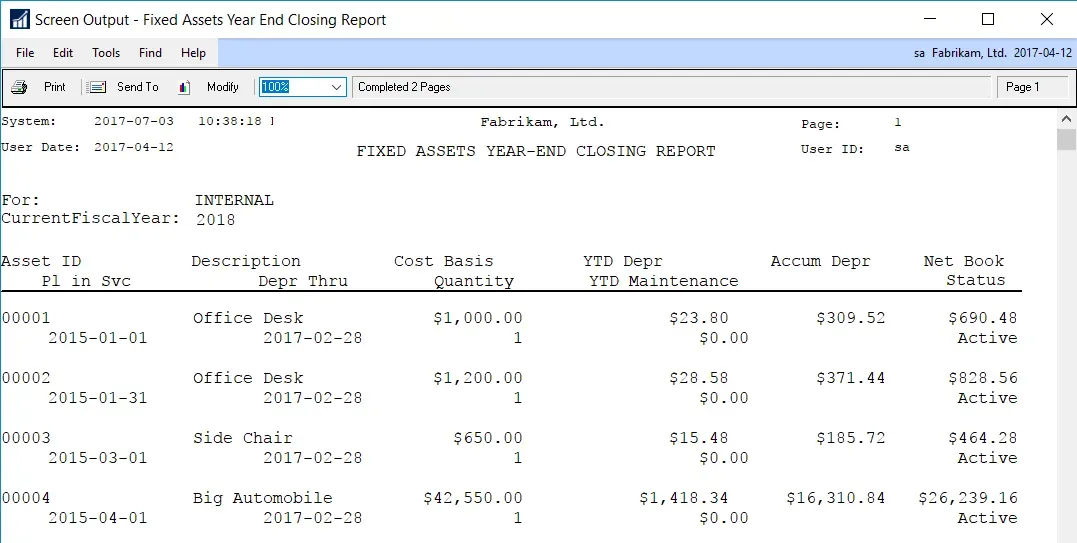Click the application icon in title bar
The height and width of the screenshot is (543, 1077).
click(19, 19)
